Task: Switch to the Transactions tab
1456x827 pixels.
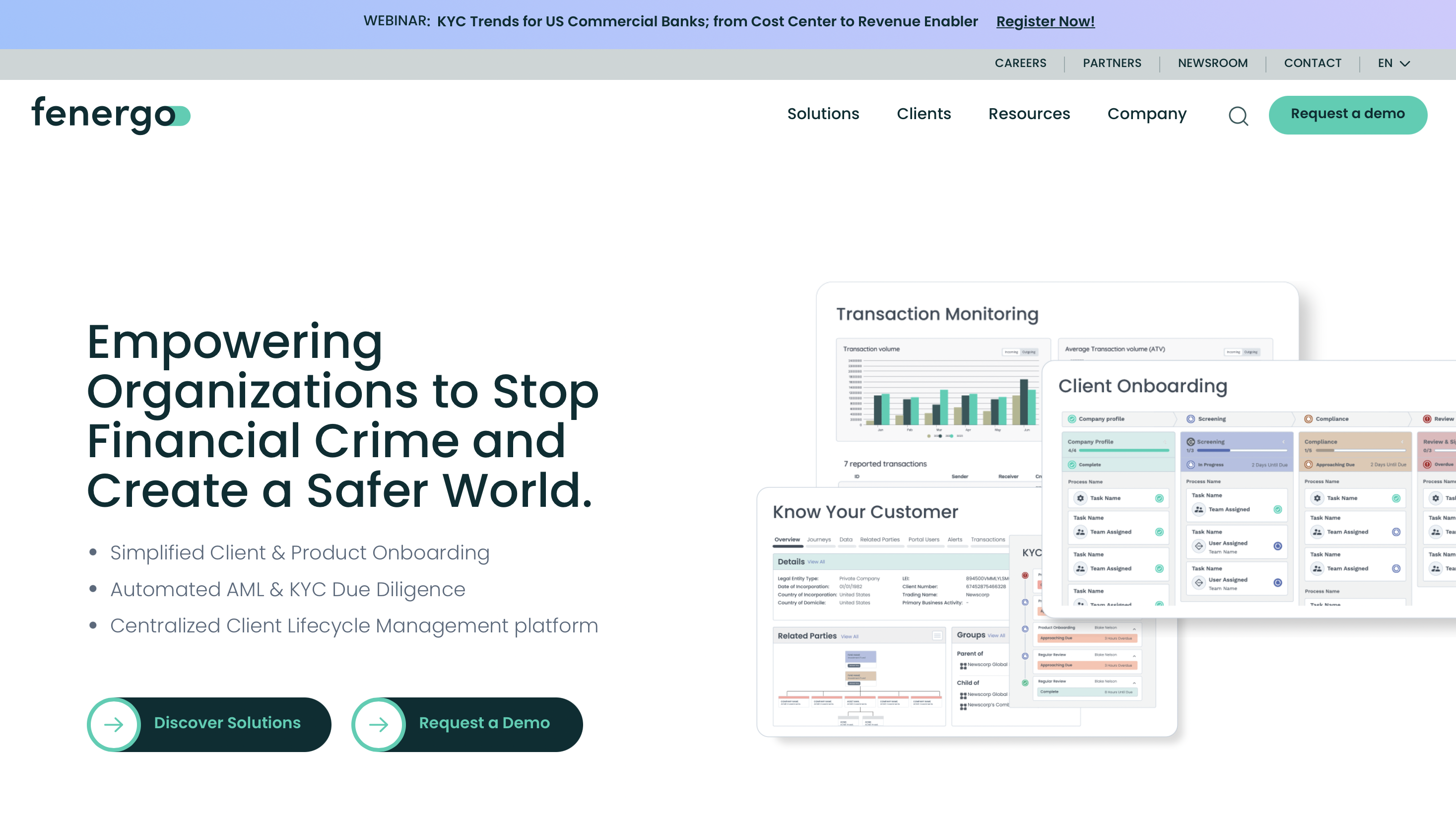Action: pyautogui.click(x=989, y=539)
